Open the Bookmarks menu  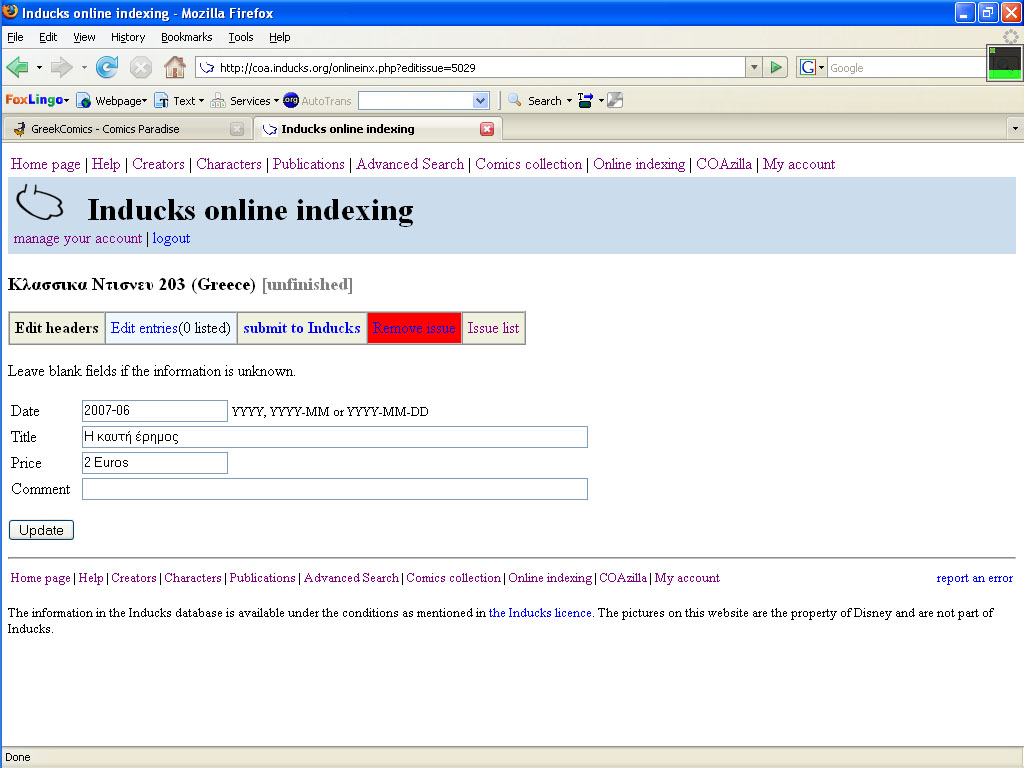point(186,37)
